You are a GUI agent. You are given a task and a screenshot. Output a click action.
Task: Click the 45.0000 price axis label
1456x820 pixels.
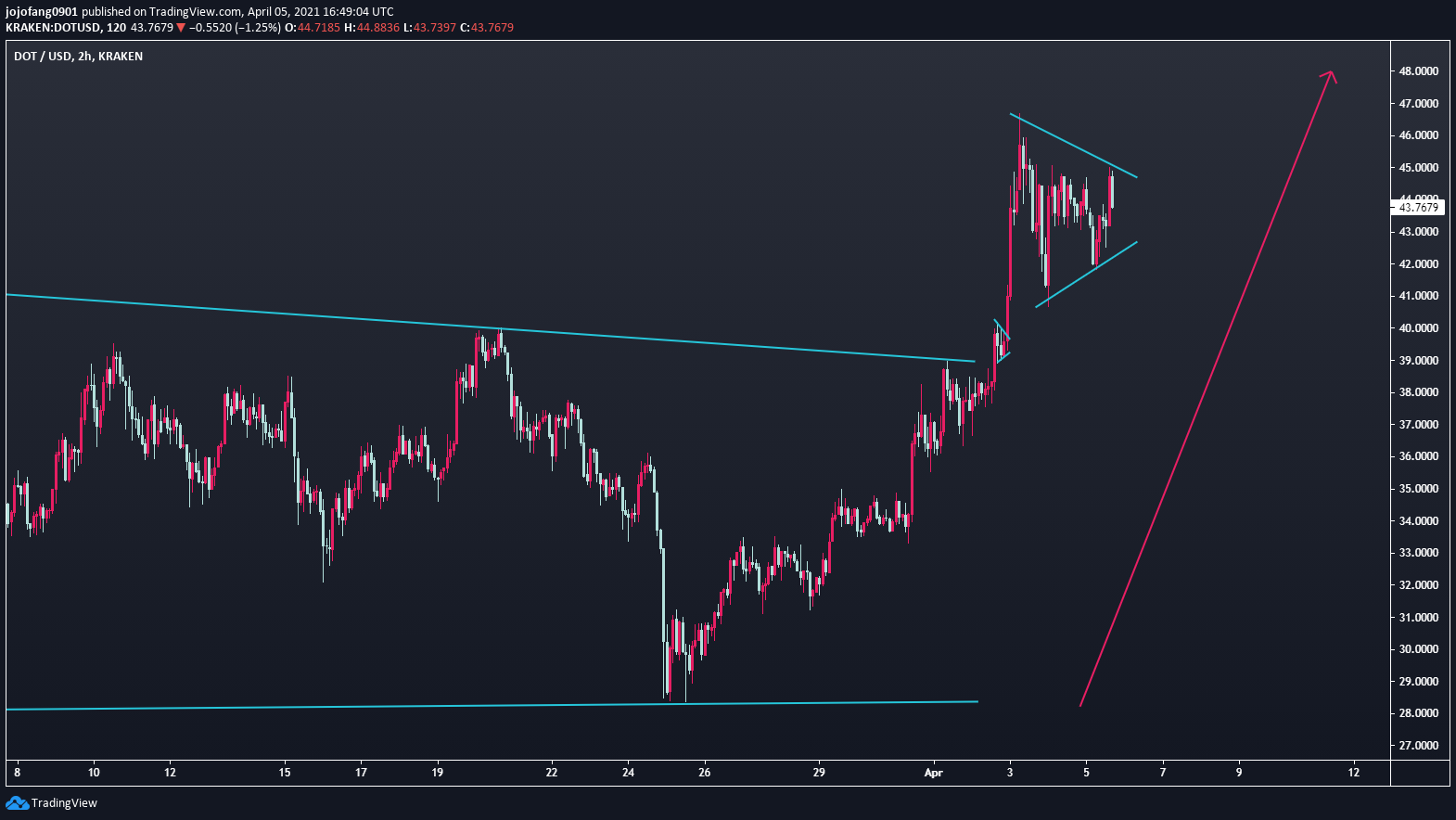tap(1419, 168)
